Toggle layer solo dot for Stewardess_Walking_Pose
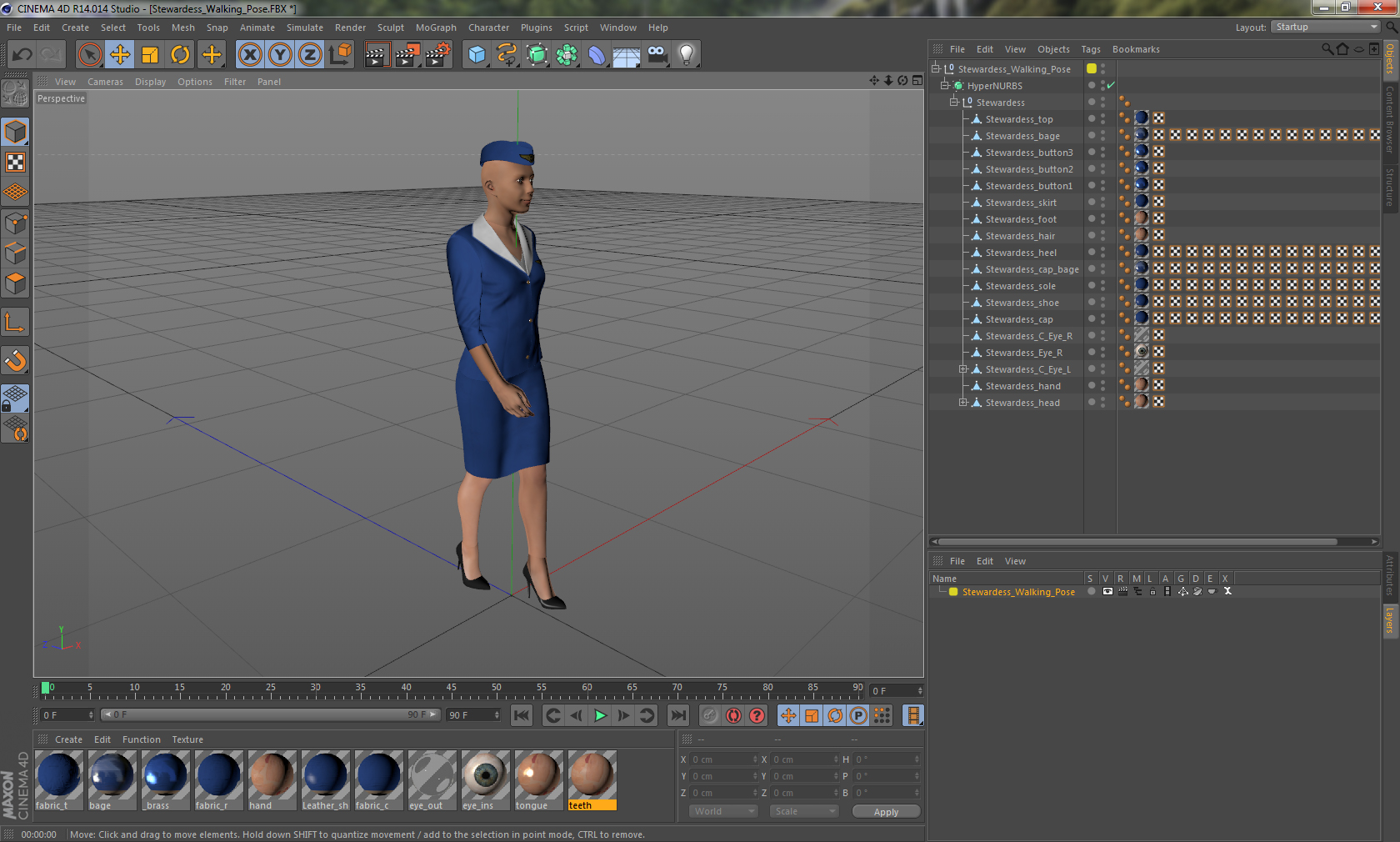The image size is (1400, 842). coord(1091,591)
